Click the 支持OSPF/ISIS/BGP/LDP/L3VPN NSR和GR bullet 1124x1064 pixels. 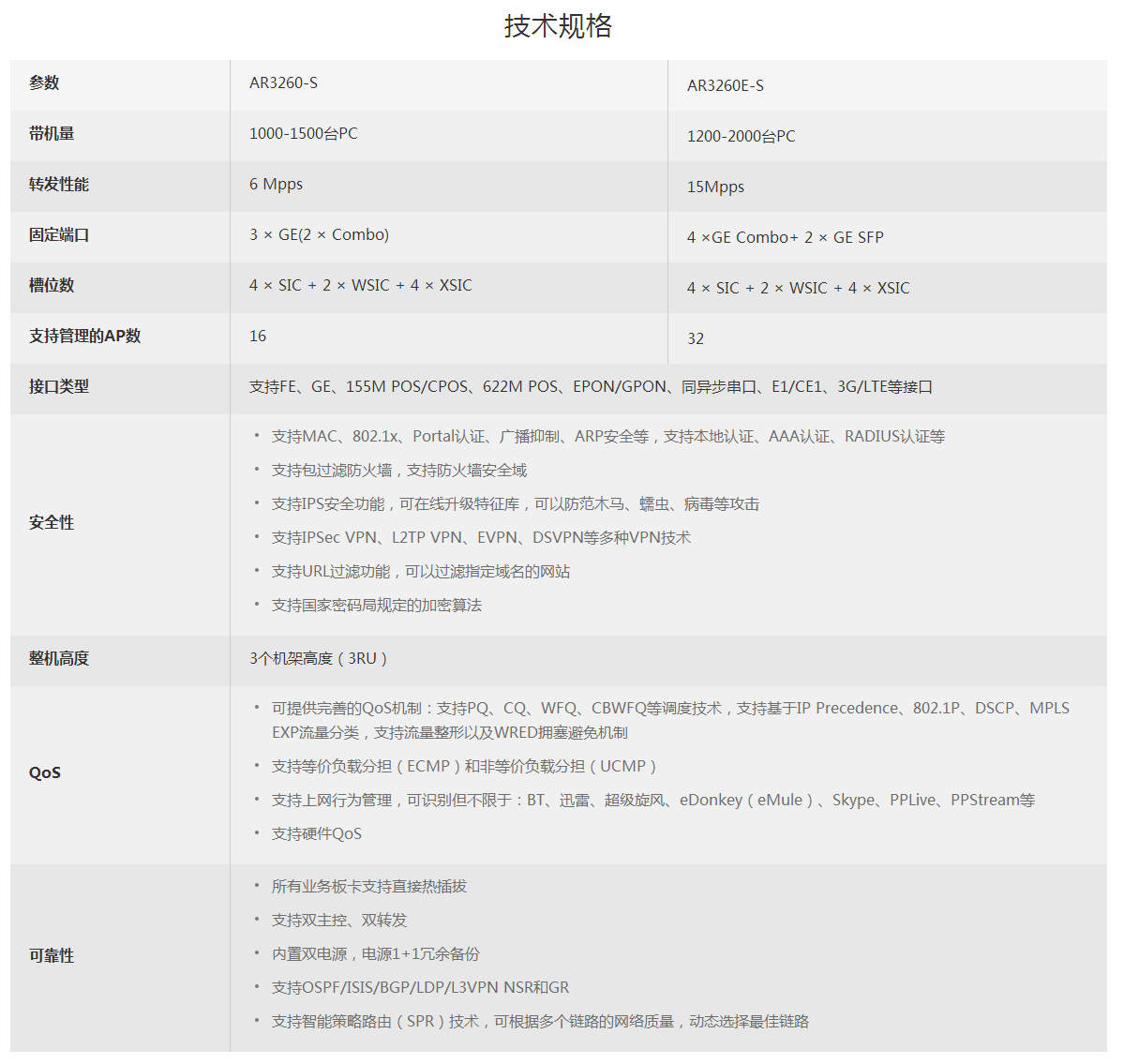tap(420, 988)
